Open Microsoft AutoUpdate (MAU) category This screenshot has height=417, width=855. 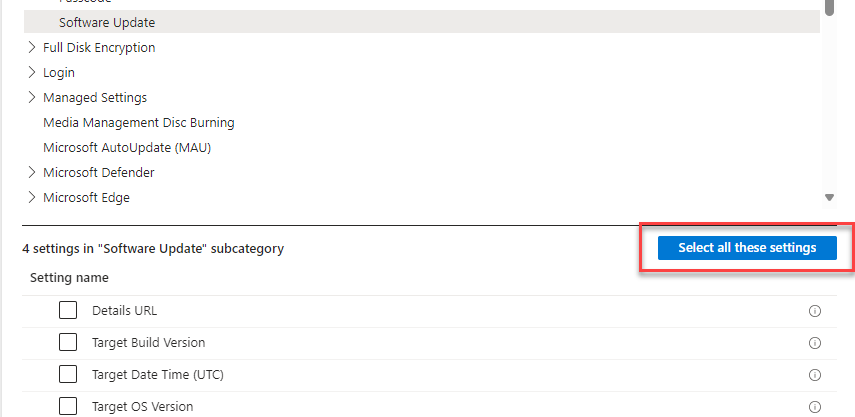pos(127,148)
